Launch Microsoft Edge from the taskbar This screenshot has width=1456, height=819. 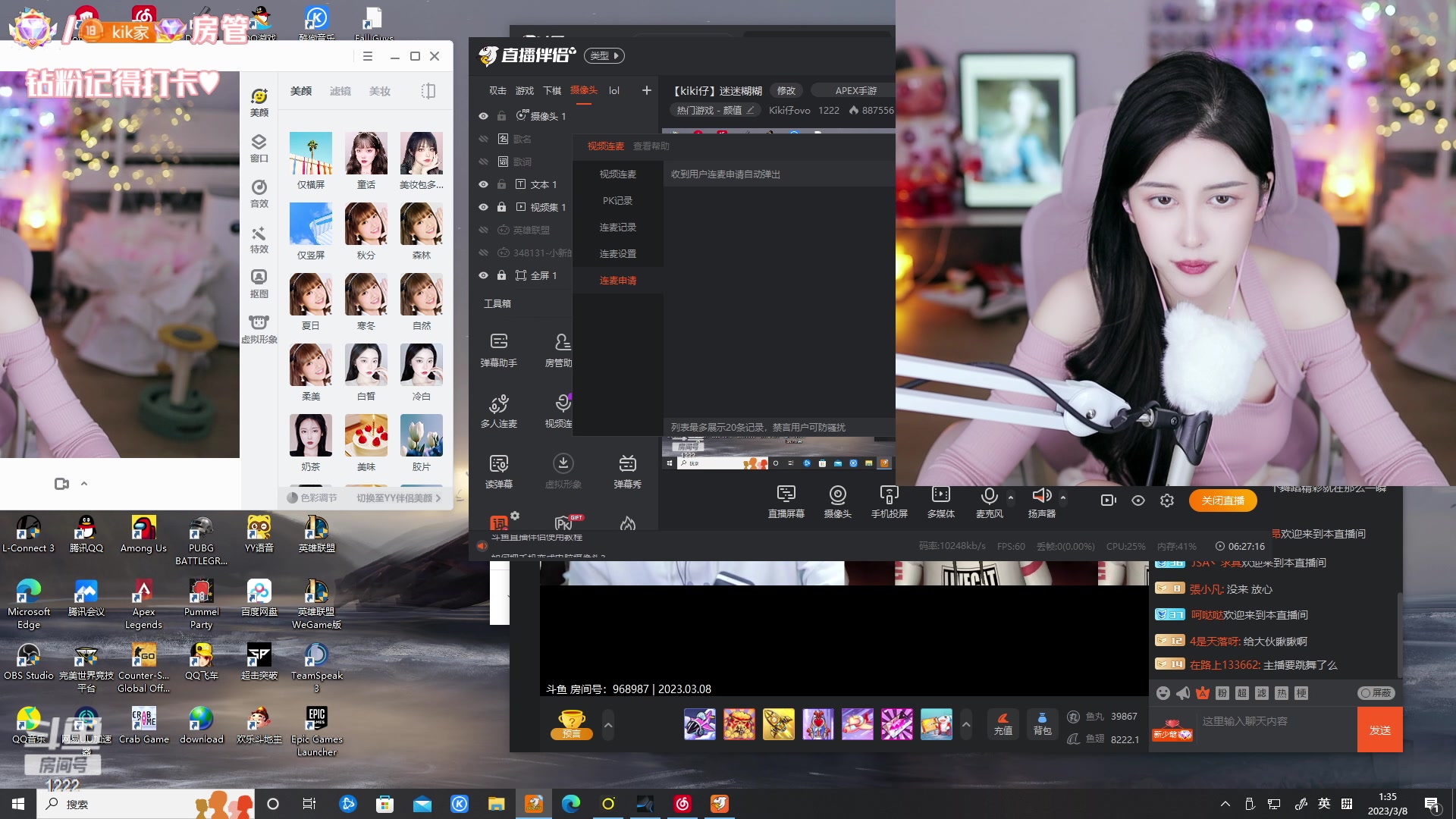coord(571,804)
